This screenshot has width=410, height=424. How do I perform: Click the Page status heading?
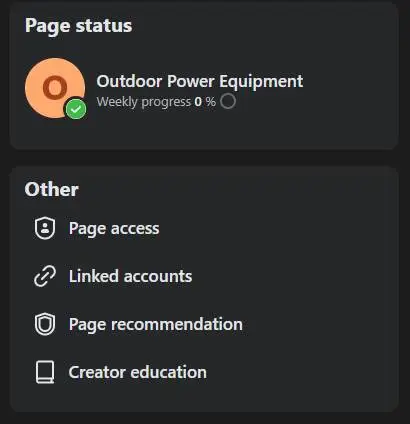point(78,26)
